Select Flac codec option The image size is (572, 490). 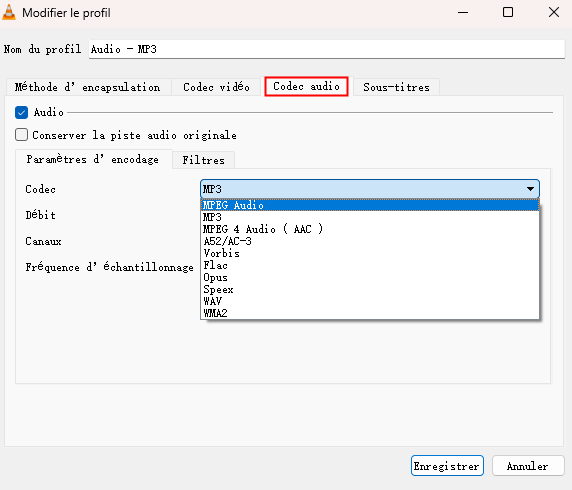tap(370, 265)
